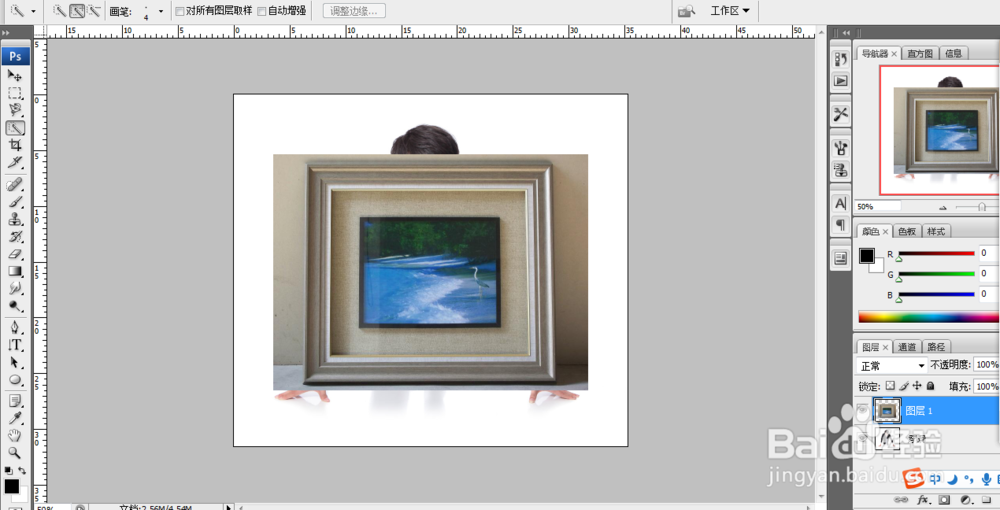Viewport: 1000px width, 510px height.
Task: Open the 正常 blend mode dropdown
Action: click(892, 366)
